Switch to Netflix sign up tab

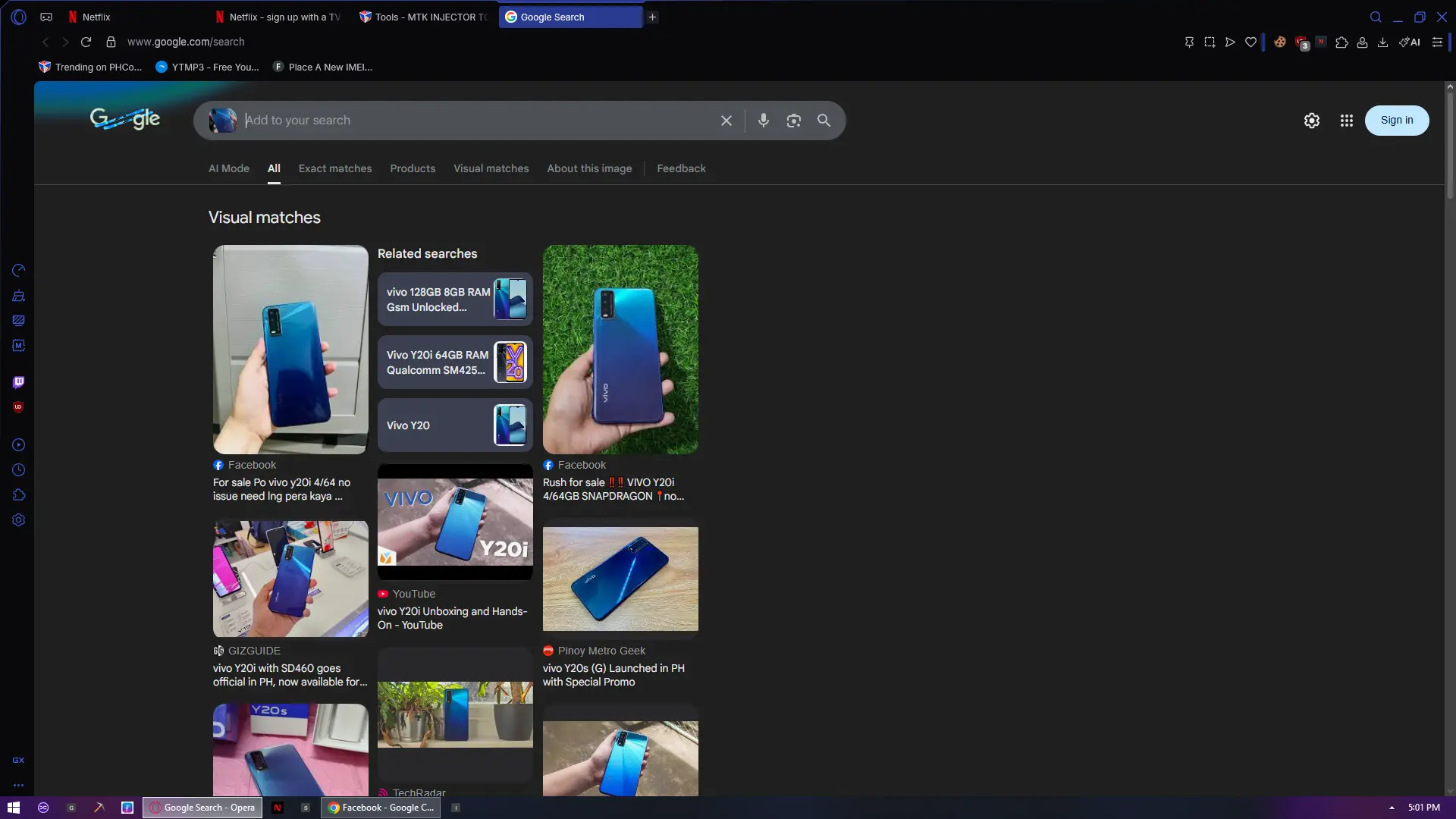[278, 17]
